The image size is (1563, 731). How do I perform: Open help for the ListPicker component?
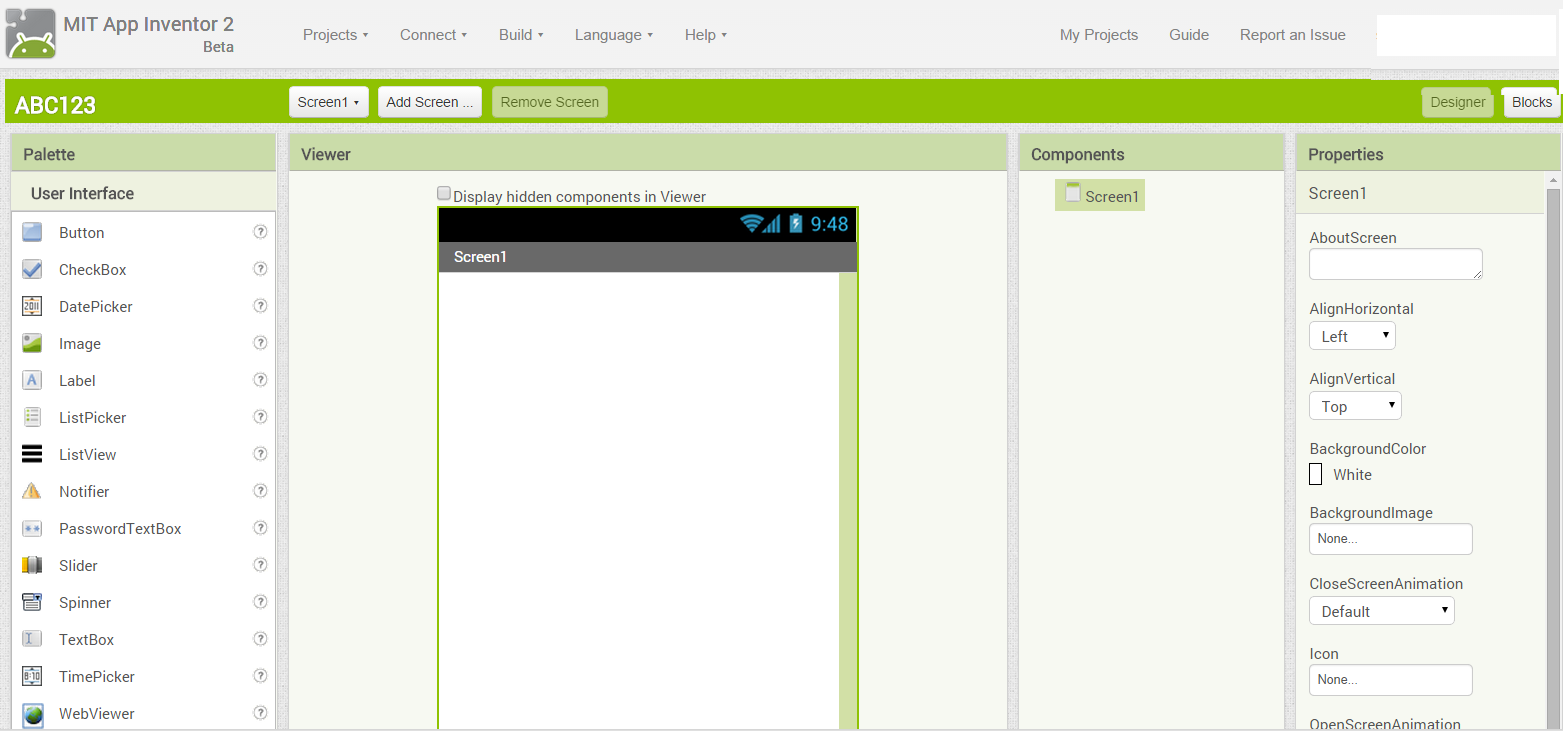[x=260, y=416]
